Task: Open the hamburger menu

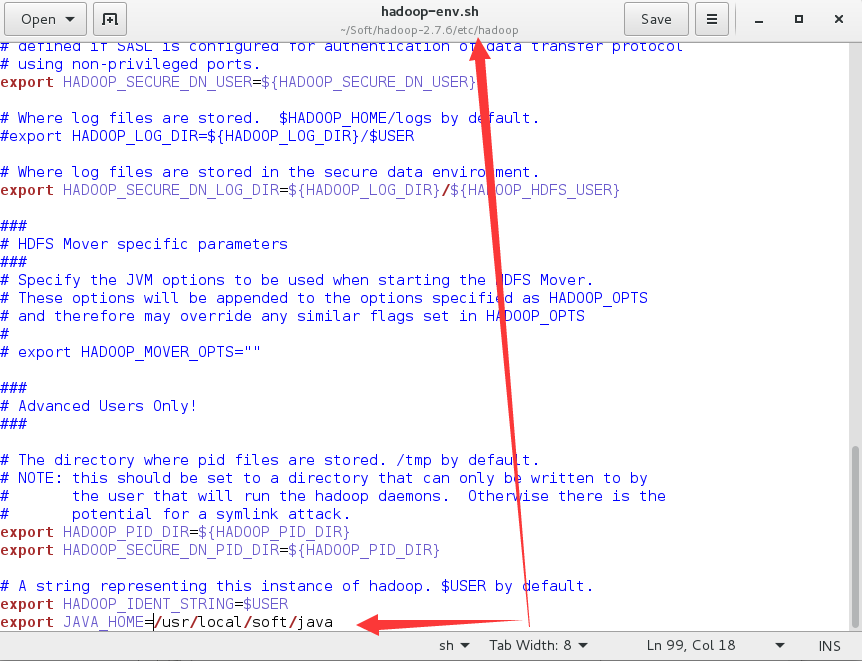Action: (712, 19)
